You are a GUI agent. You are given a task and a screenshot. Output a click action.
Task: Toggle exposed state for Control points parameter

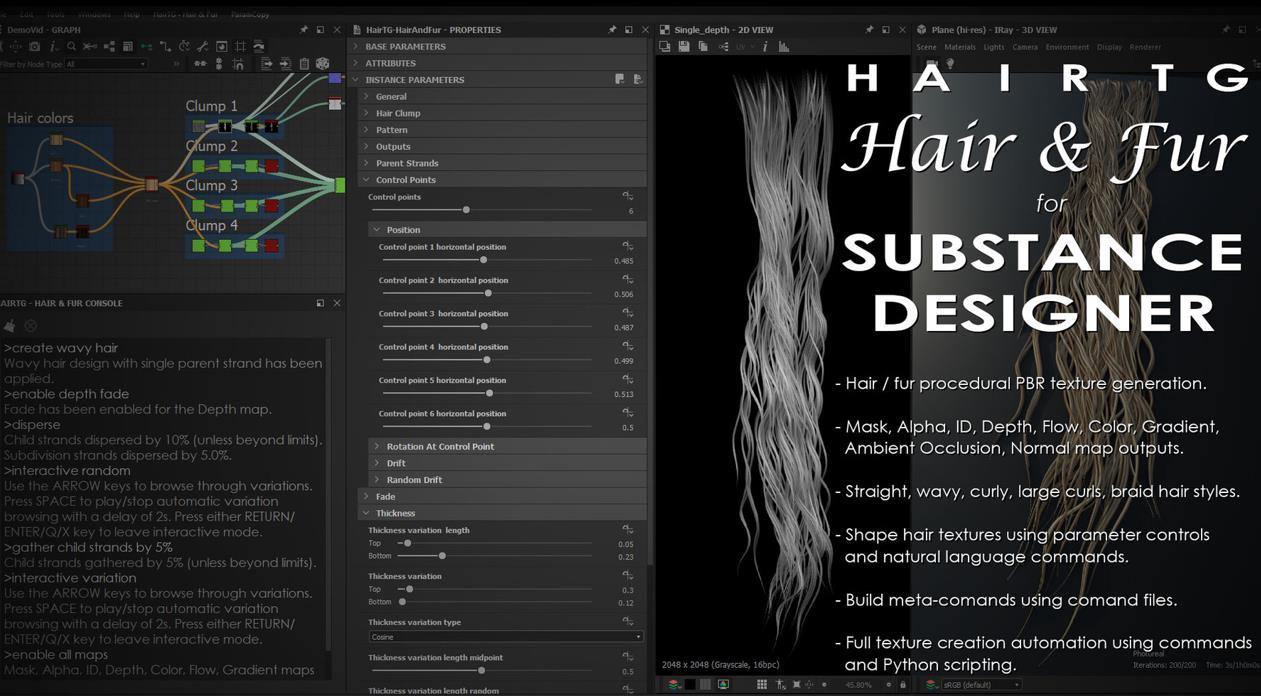[x=627, y=197]
